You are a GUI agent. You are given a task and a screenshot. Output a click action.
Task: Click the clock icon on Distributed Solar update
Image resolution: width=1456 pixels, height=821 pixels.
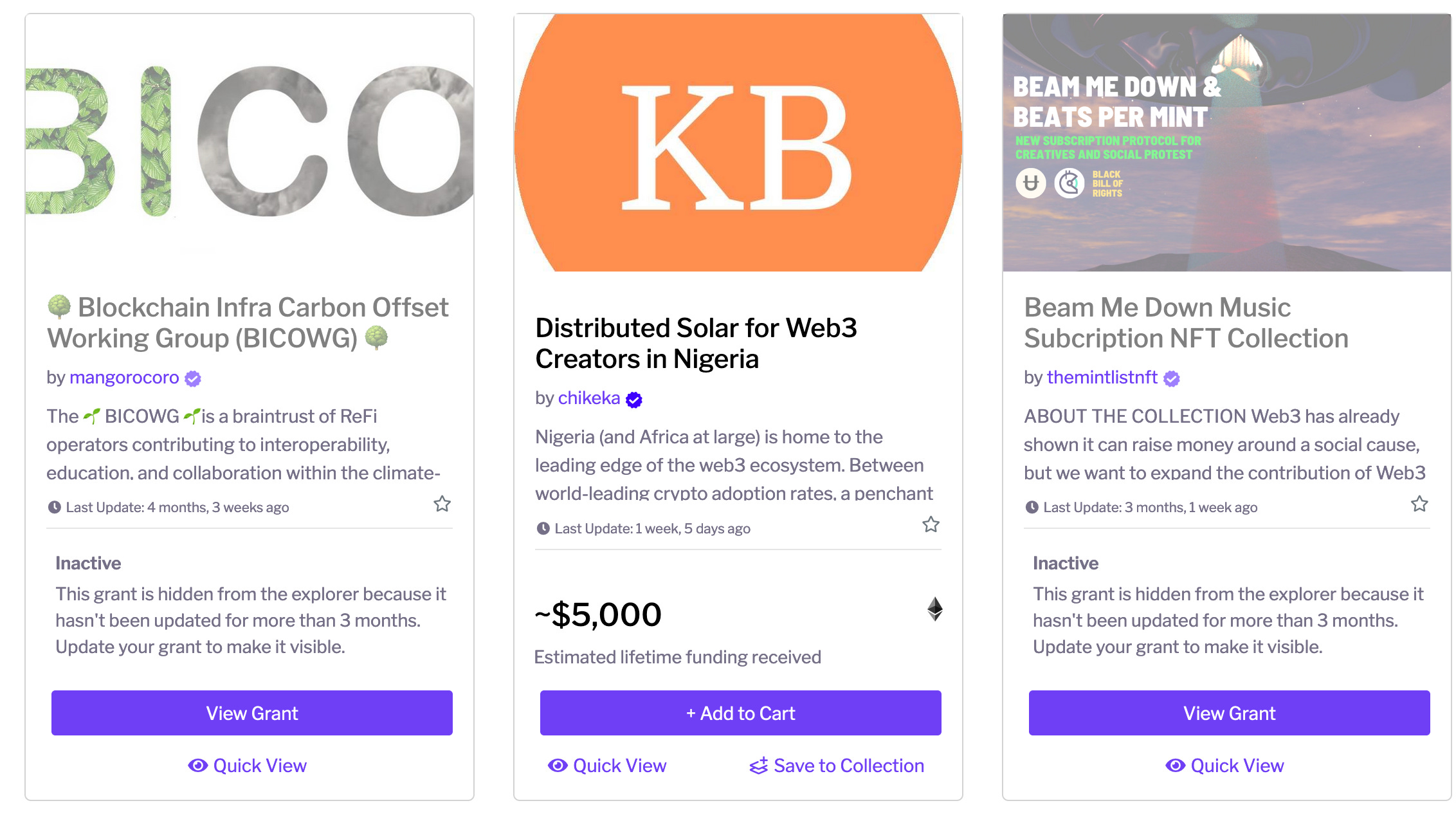tap(543, 528)
